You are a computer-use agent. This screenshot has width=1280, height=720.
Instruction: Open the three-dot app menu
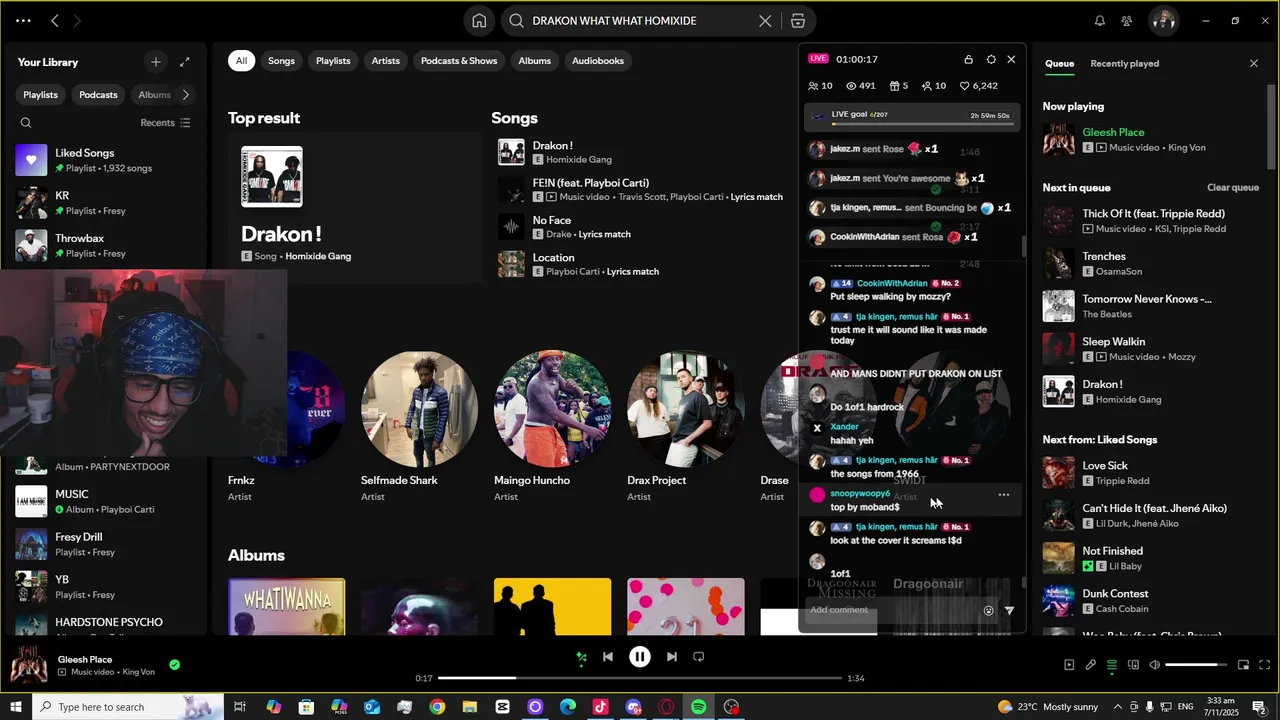tap(23, 21)
